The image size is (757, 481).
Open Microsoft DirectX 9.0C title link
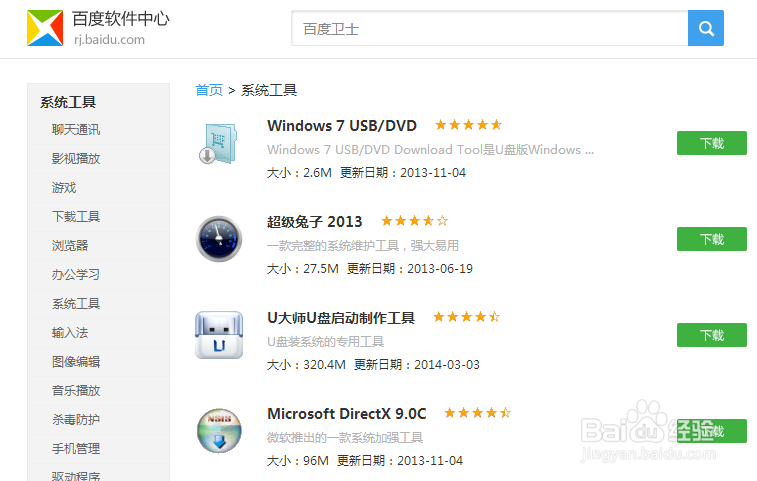347,414
